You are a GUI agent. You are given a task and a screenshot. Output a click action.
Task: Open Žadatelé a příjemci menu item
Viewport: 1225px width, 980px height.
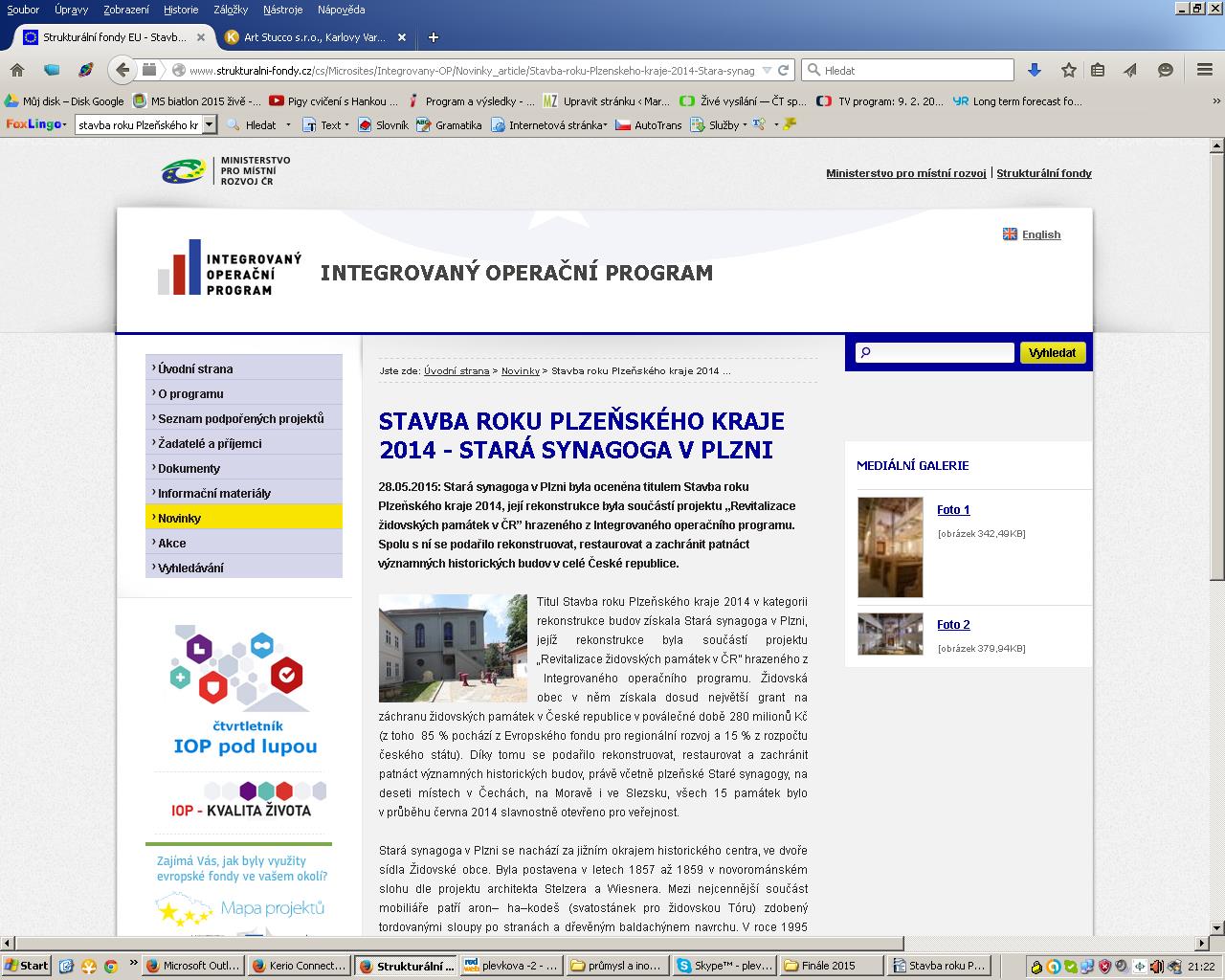[244, 443]
